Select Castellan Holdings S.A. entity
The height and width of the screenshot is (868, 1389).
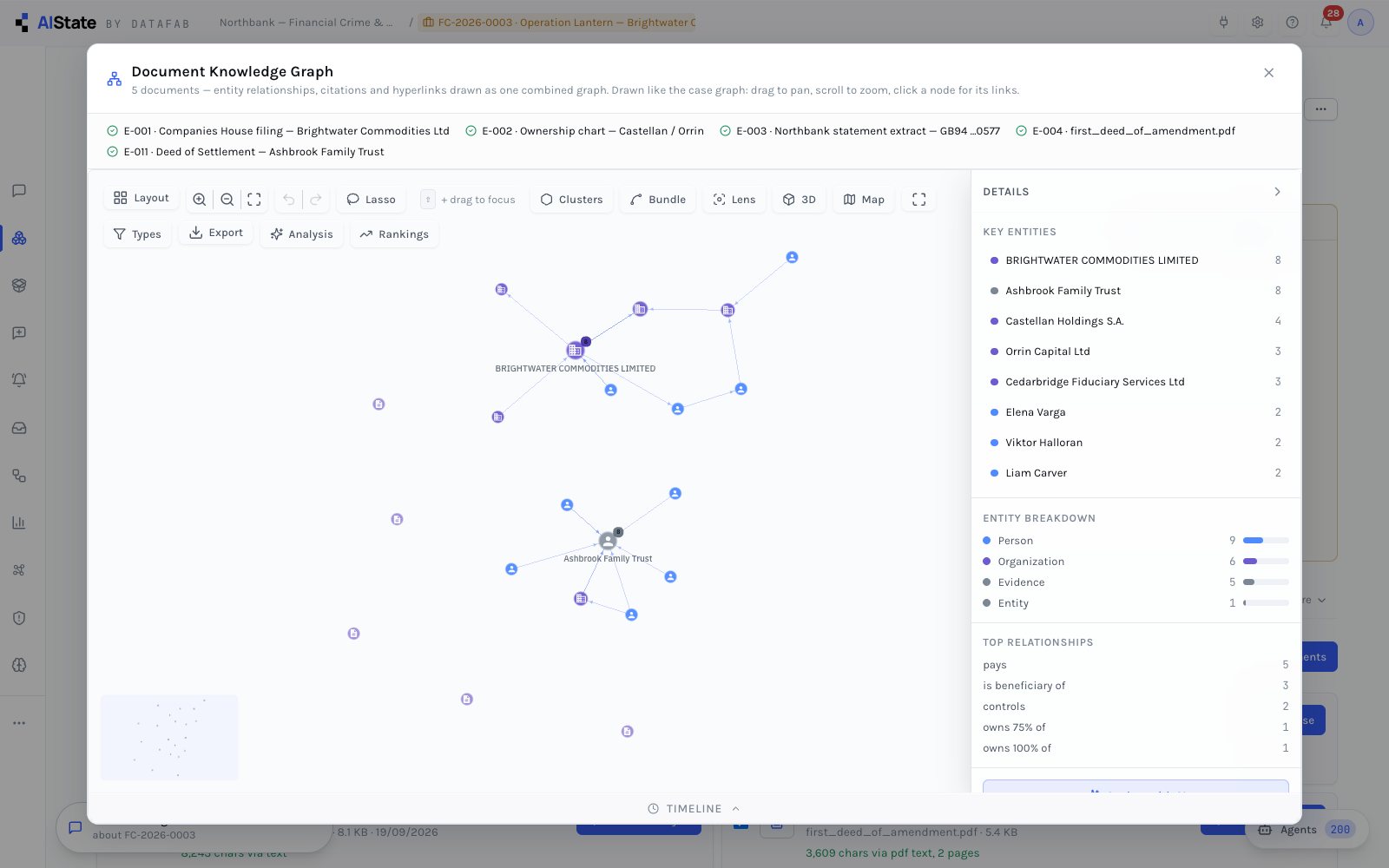[1136, 321]
